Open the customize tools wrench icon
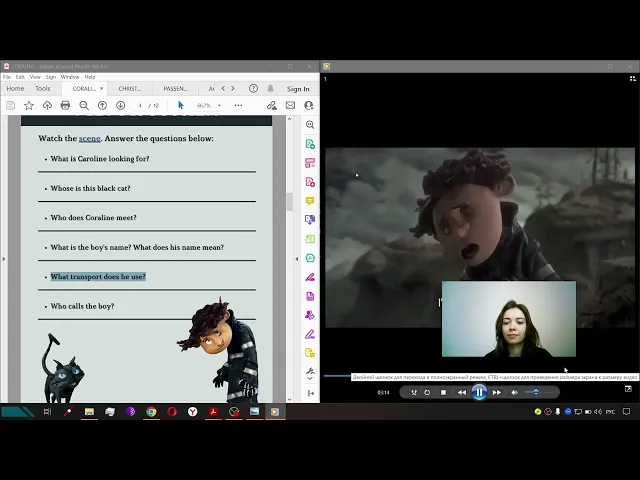 click(x=310, y=372)
